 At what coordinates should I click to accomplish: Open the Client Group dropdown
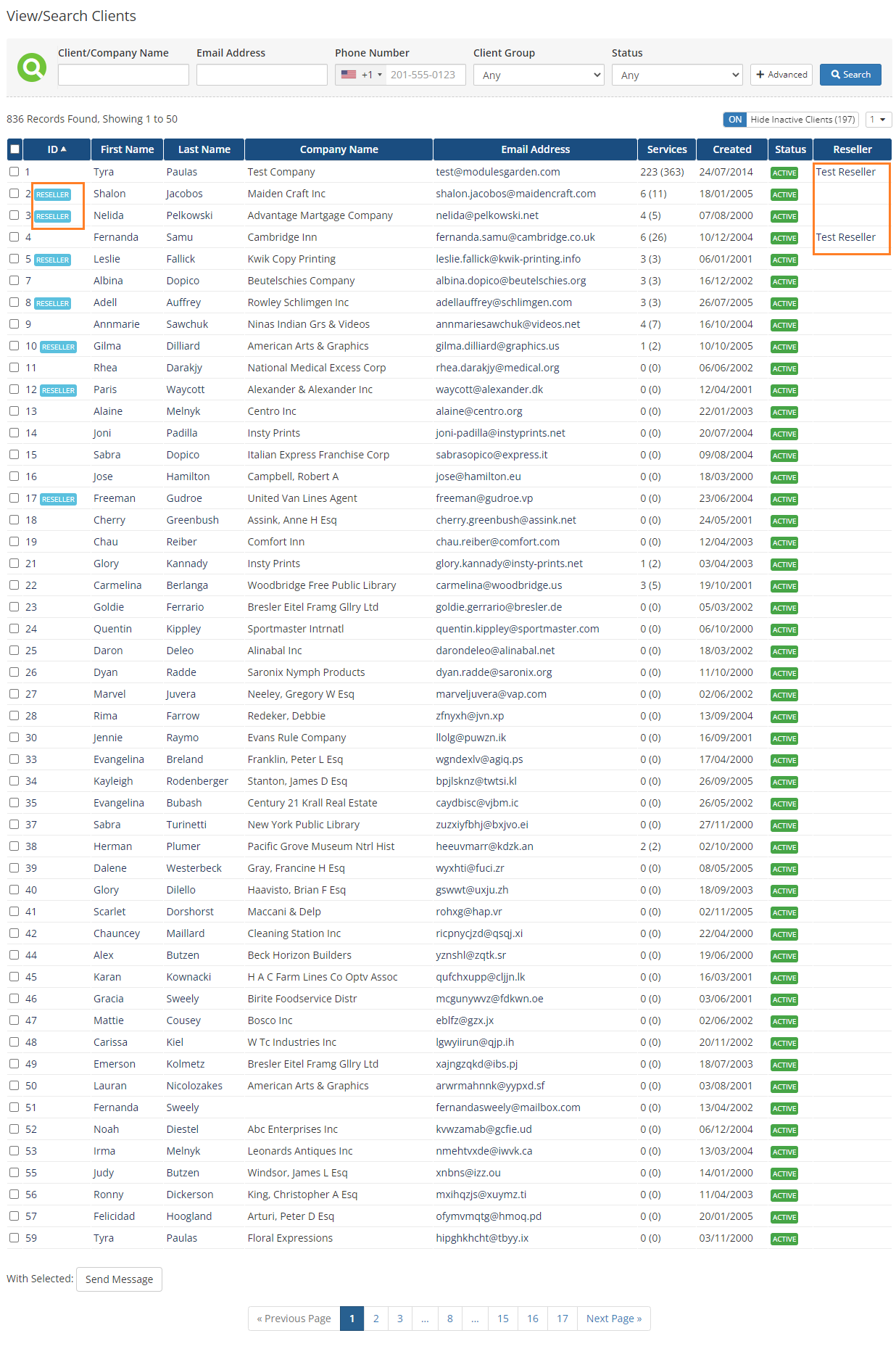pyautogui.click(x=538, y=75)
